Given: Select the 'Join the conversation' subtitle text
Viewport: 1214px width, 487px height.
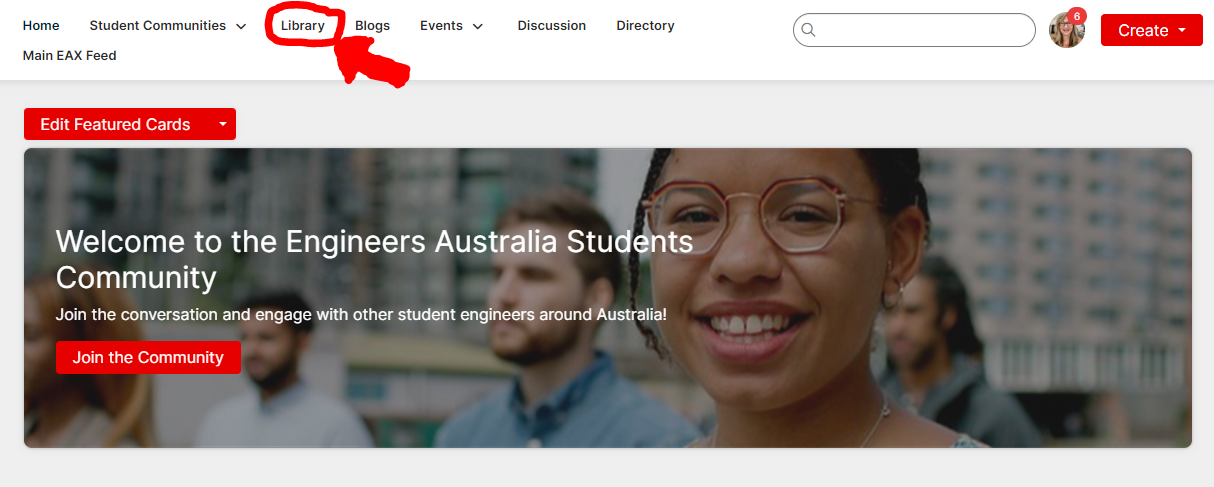Looking at the screenshot, I should [361, 314].
